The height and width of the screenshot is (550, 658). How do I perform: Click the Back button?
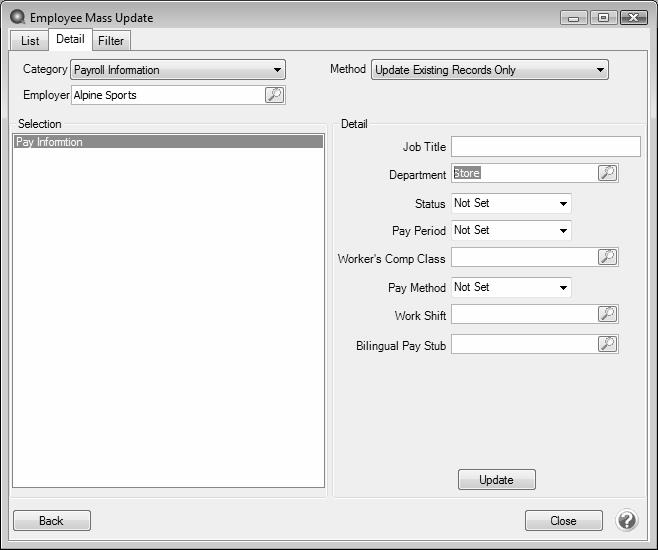click(x=51, y=520)
